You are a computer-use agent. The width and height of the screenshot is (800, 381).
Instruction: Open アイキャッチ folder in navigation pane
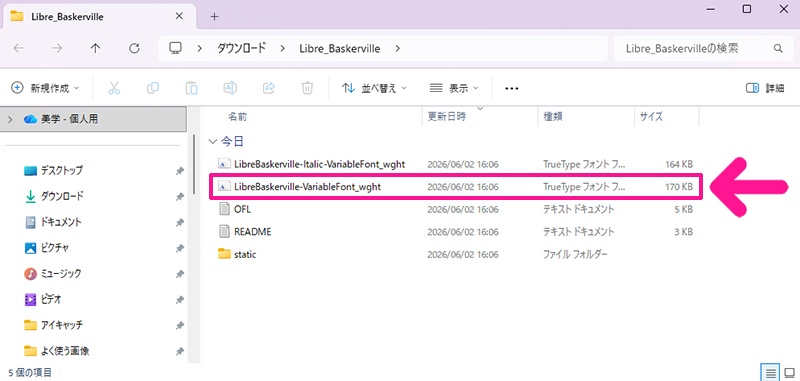(x=61, y=325)
